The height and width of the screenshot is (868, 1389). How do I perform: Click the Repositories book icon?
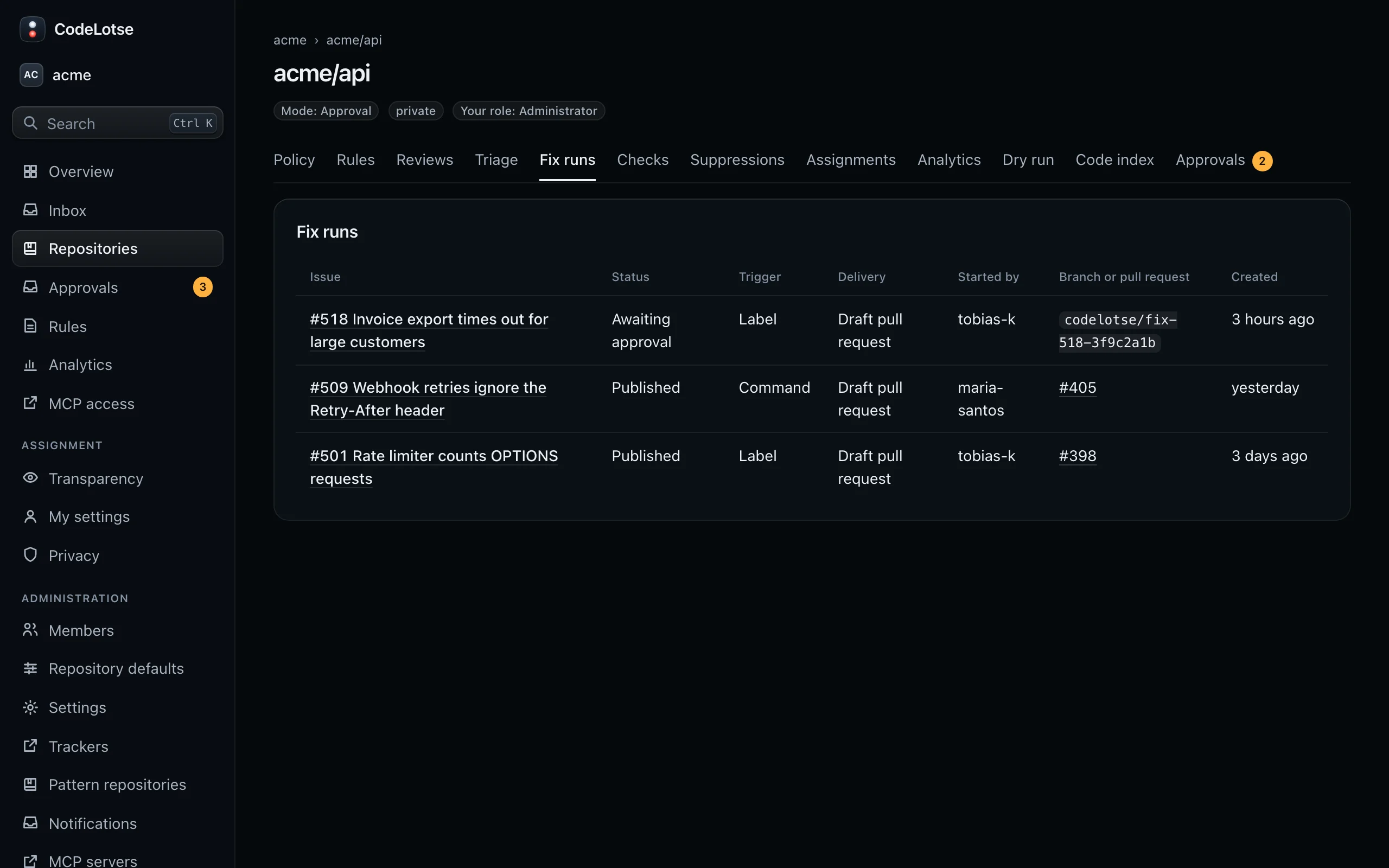pos(30,248)
